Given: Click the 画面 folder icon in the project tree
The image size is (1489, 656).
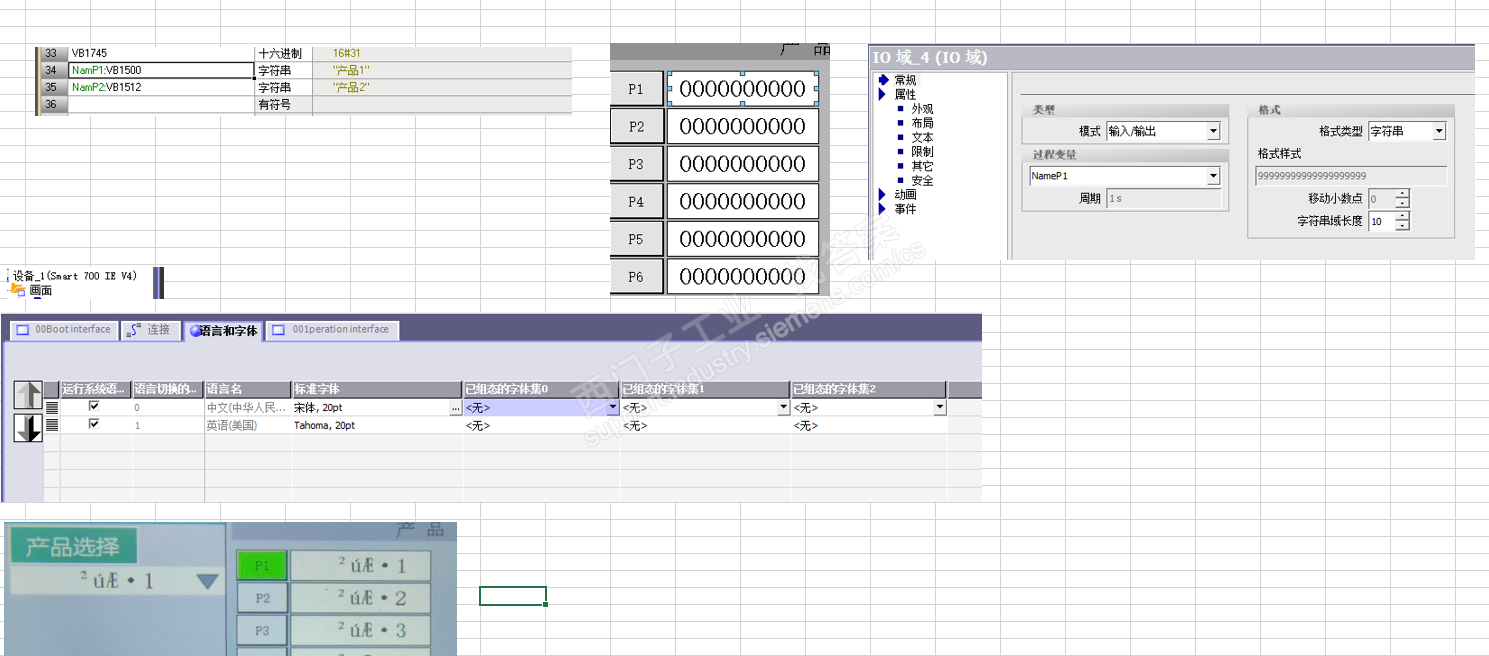Looking at the screenshot, I should (x=17, y=291).
